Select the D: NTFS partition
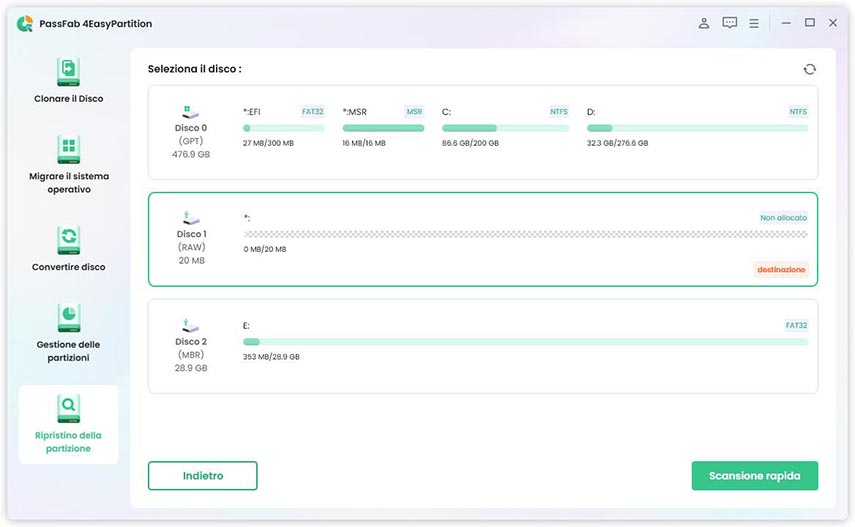855x527 pixels. [697, 128]
